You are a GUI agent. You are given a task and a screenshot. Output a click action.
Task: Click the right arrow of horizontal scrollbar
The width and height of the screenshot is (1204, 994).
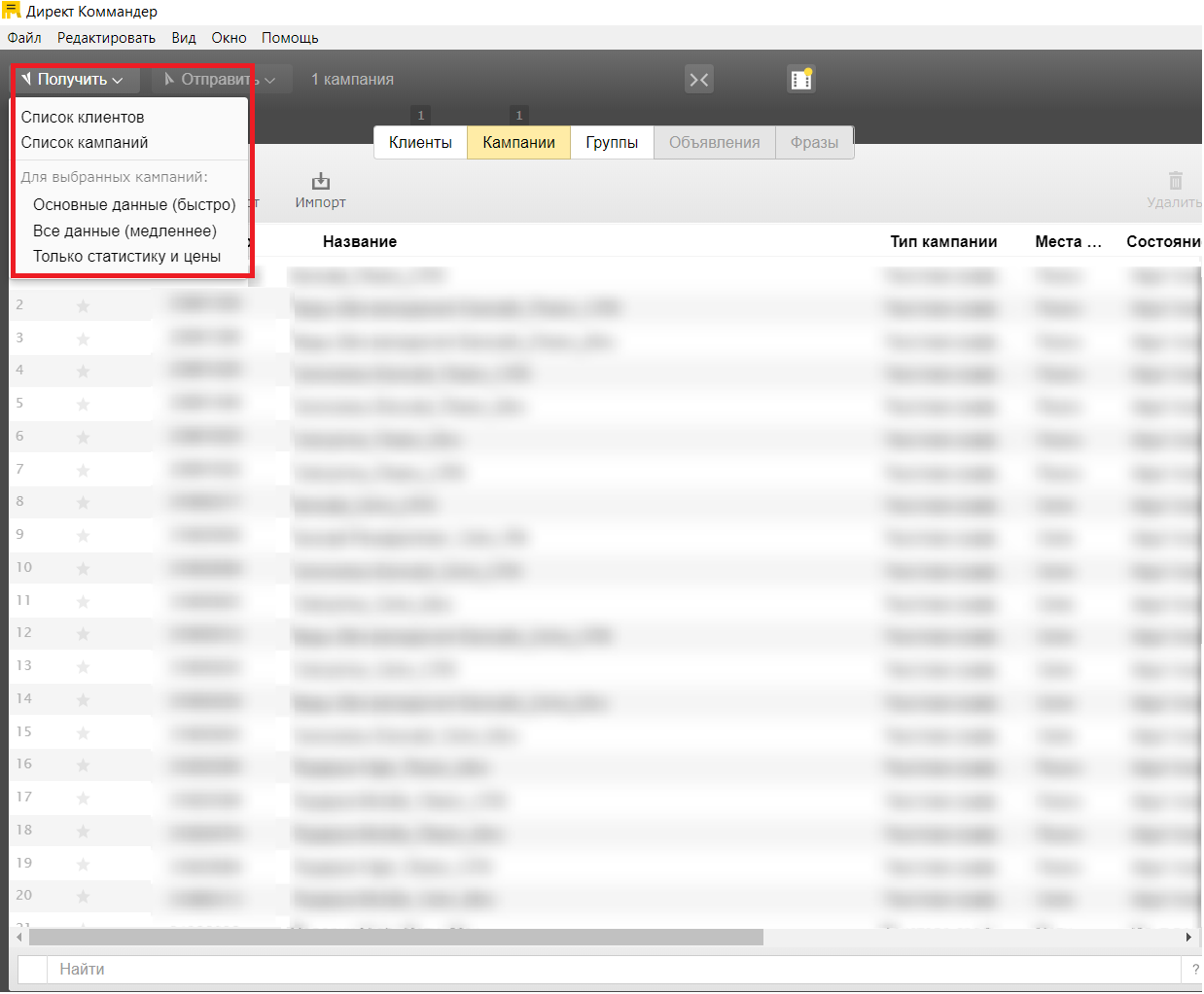(1187, 938)
